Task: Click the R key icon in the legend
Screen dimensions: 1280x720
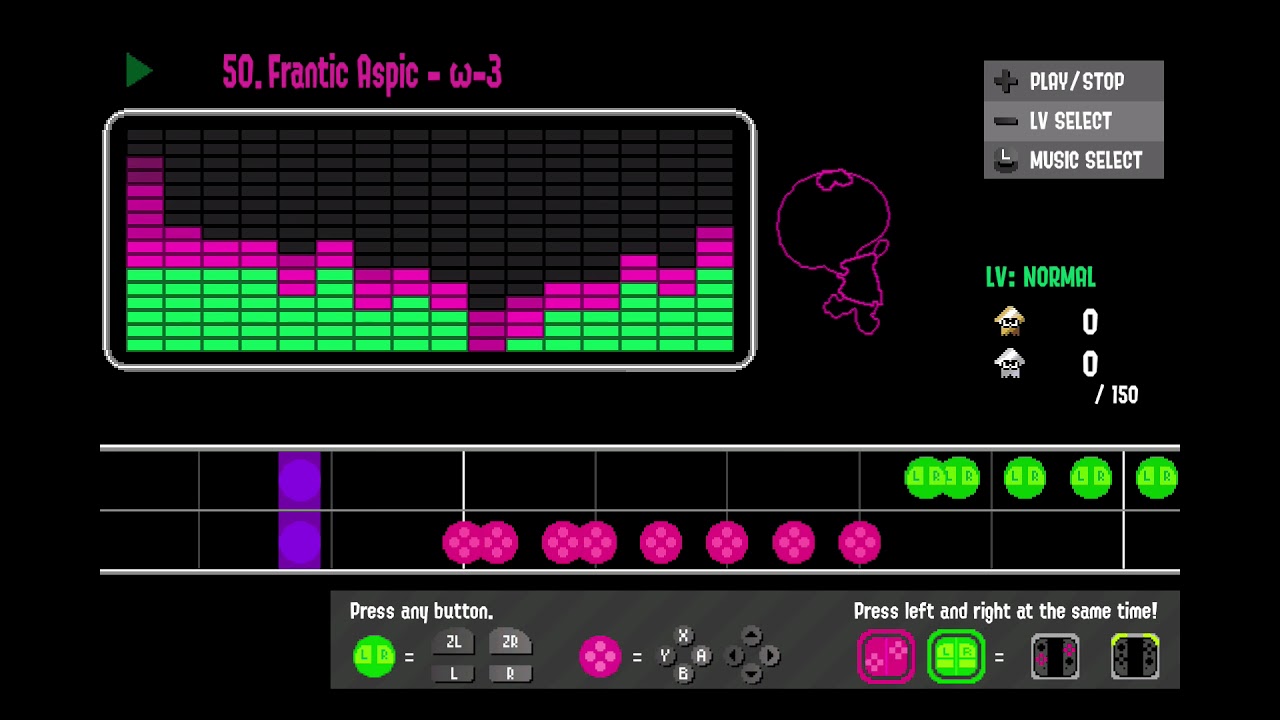Action: (510, 673)
